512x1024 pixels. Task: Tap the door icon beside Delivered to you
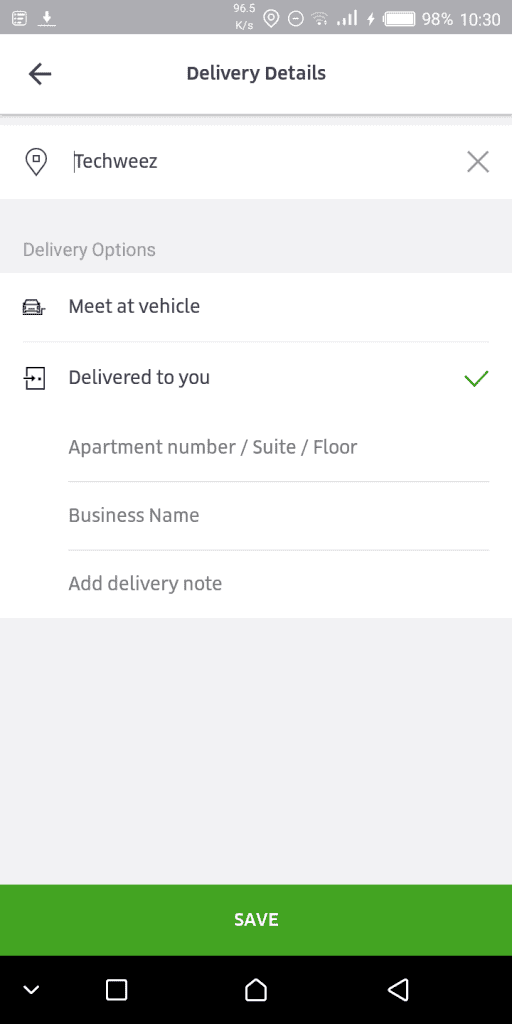tap(34, 377)
